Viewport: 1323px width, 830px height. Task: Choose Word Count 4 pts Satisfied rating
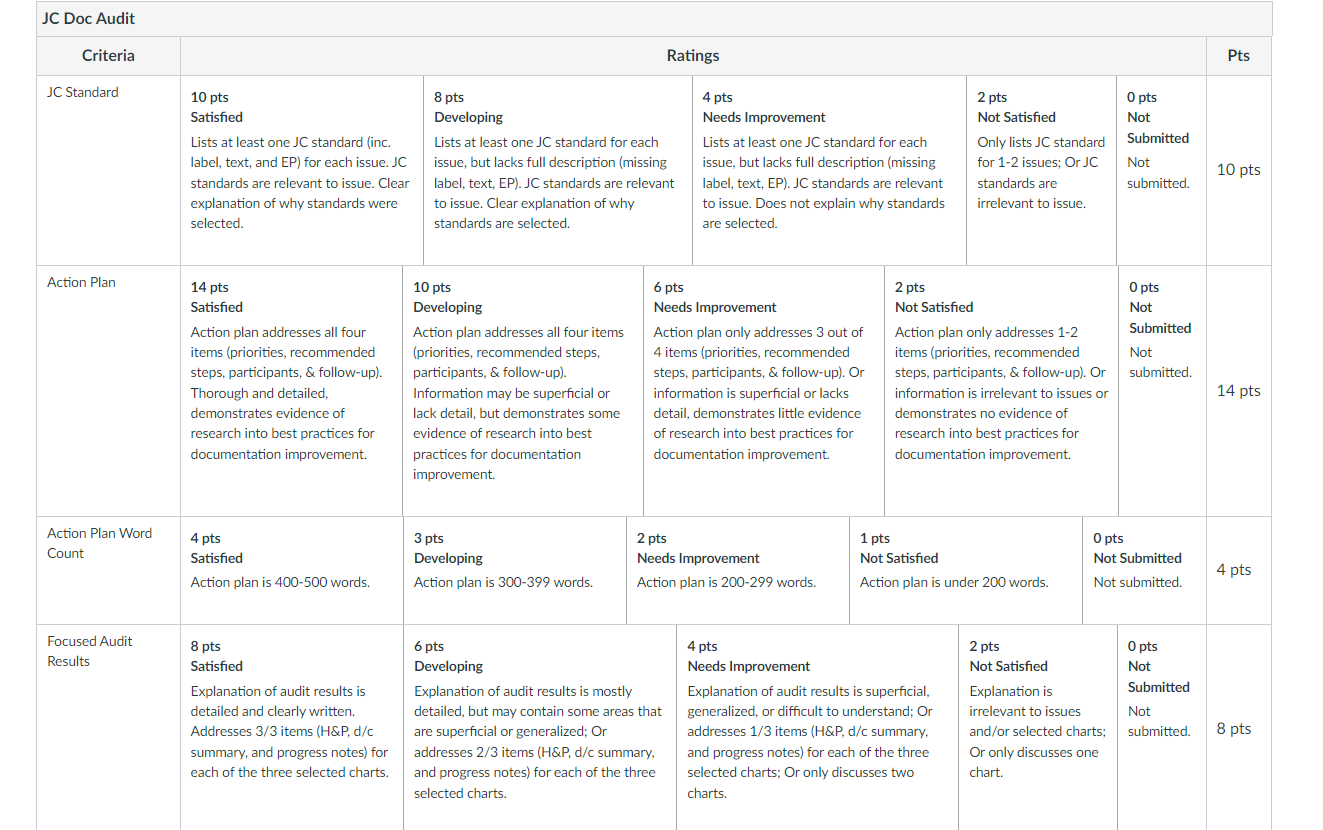coord(292,570)
